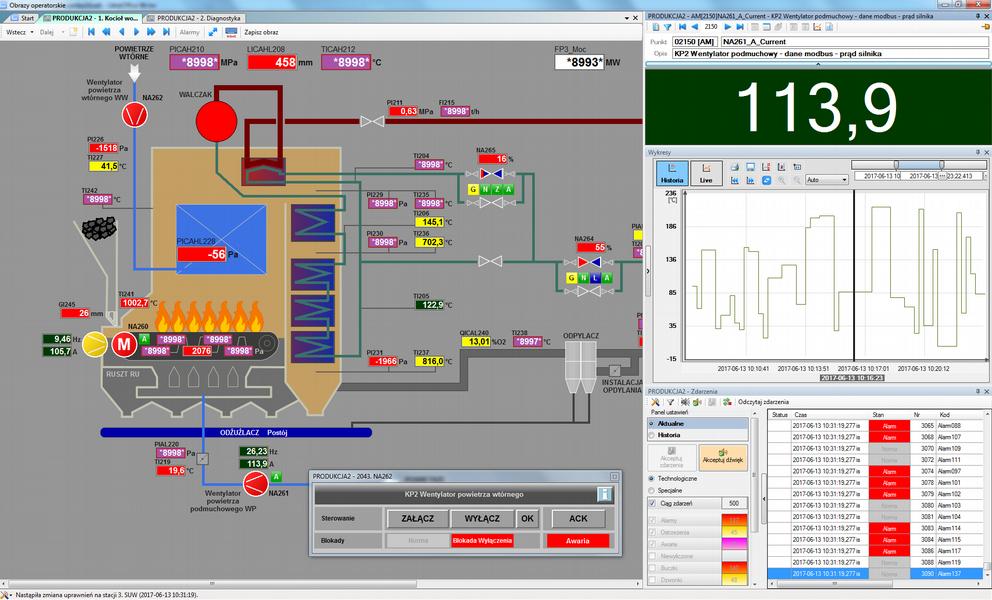Viewport: 992px width, 600px height.
Task: Click the rewind double-arrow icon in main toolbar
Action: pyautogui.click(x=106, y=32)
